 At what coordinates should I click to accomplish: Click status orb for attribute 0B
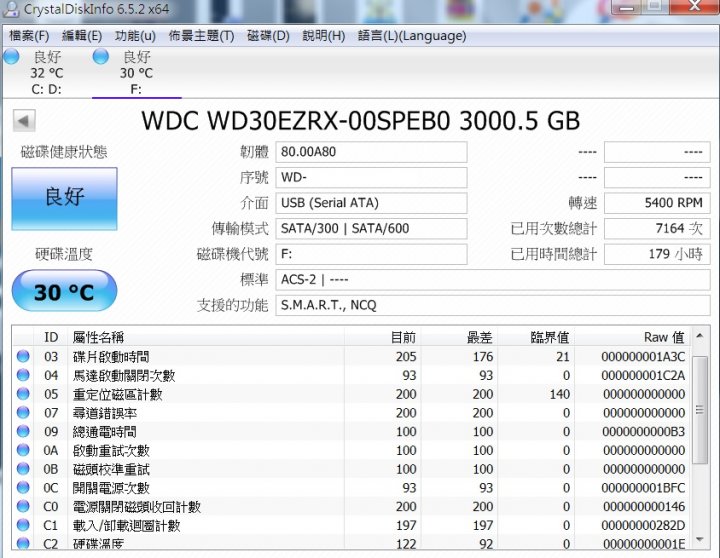point(23,469)
